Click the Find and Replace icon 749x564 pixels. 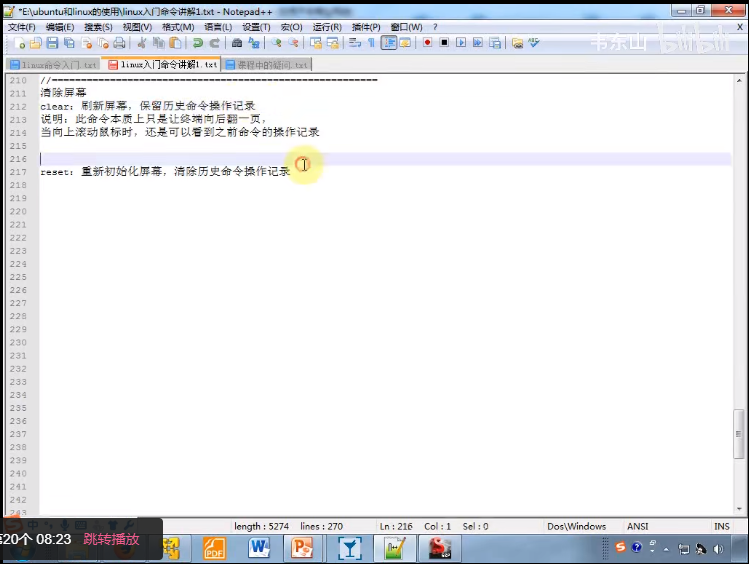[254, 43]
